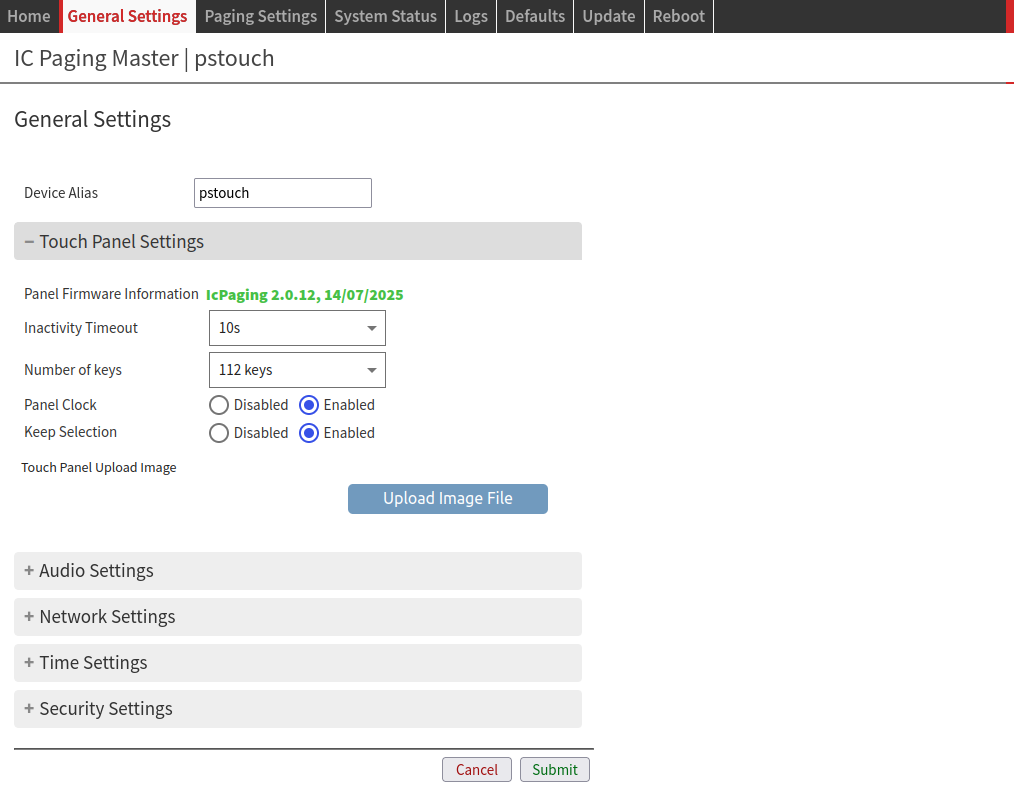This screenshot has height=790, width=1014.
Task: Select Enabled for Panel Clock
Action: [x=309, y=405]
